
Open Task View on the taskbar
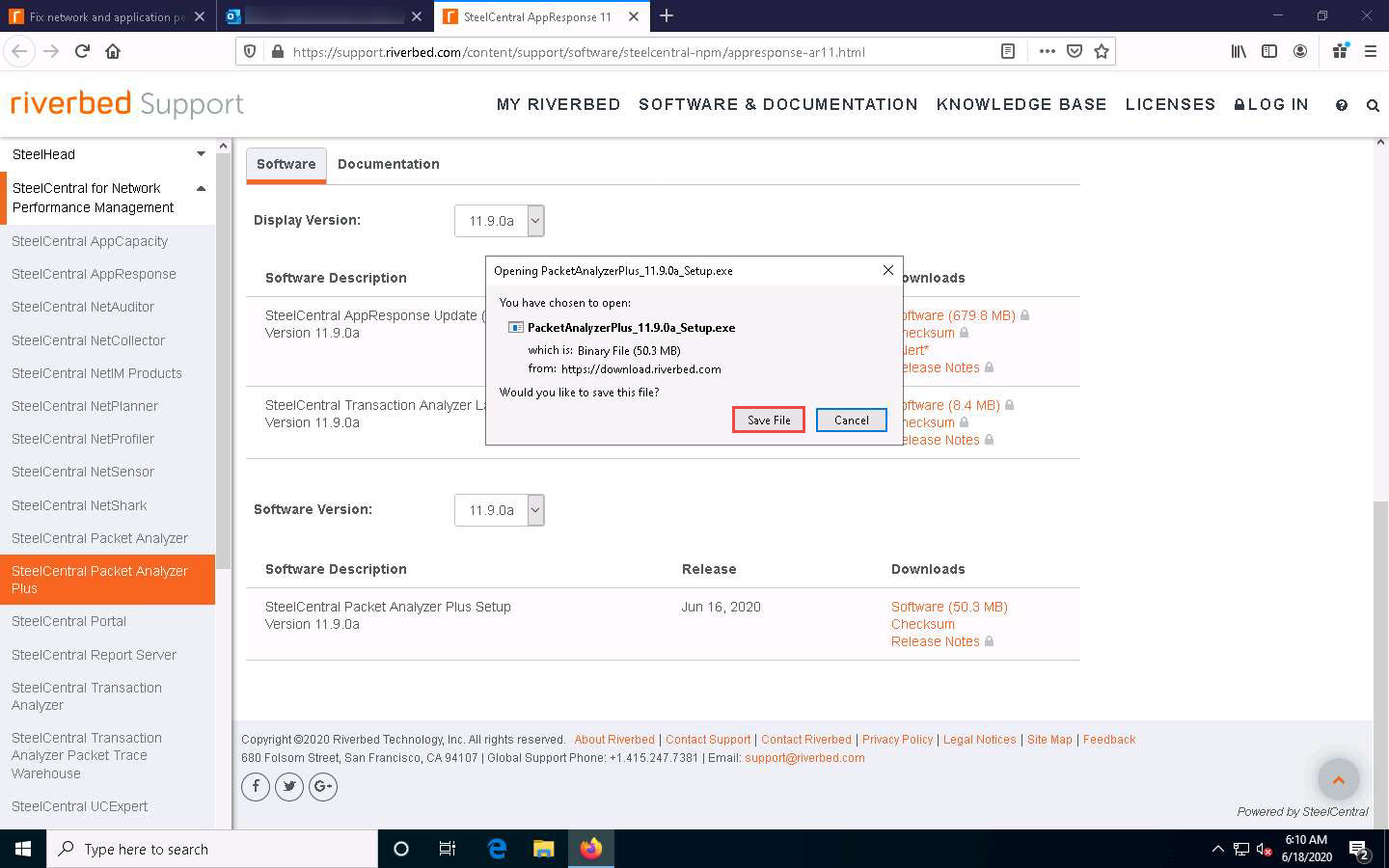(448, 849)
